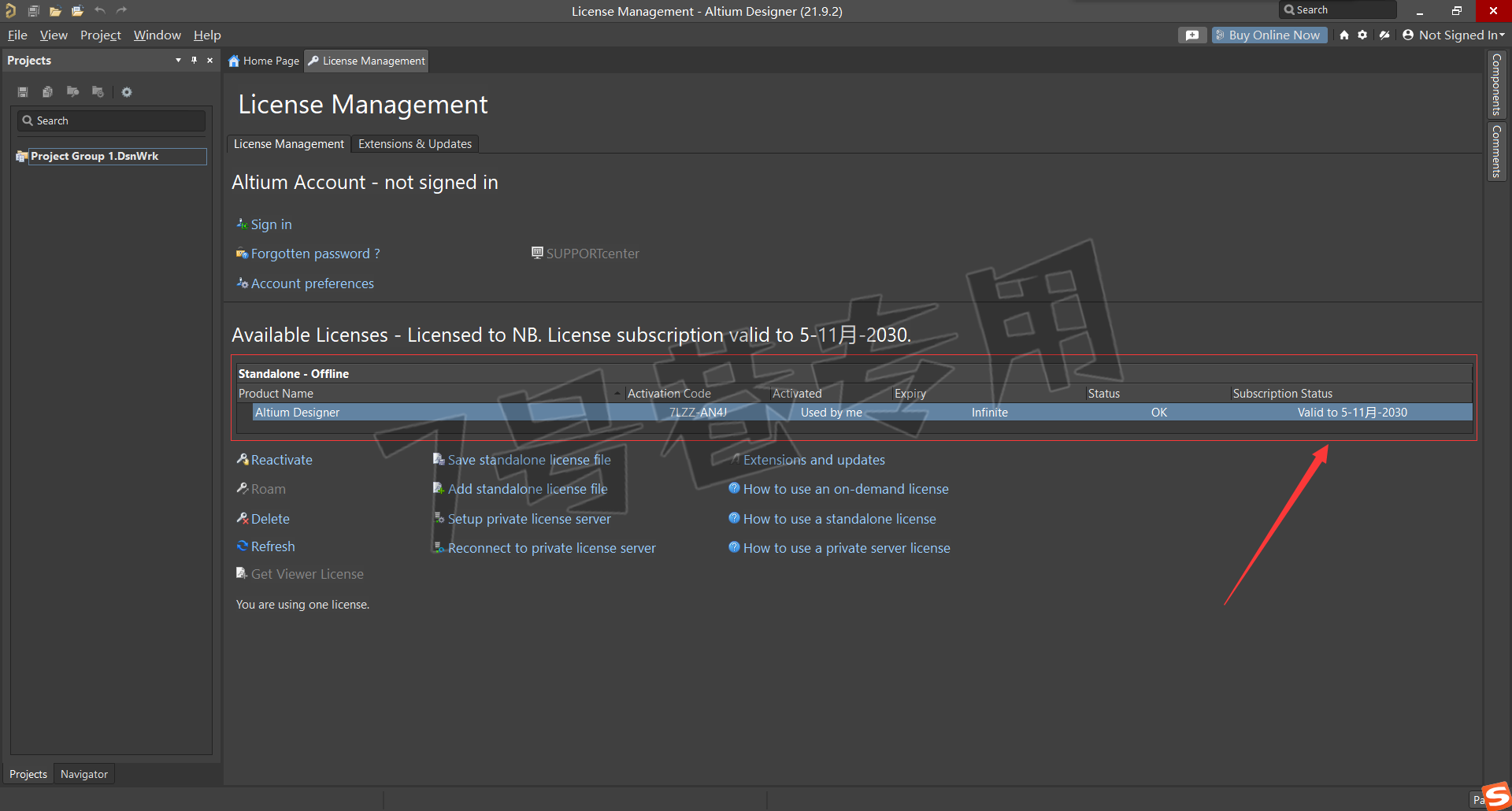Click Compile documents icon in Projects panel
Image resolution: width=1512 pixels, height=811 pixels.
point(47,92)
